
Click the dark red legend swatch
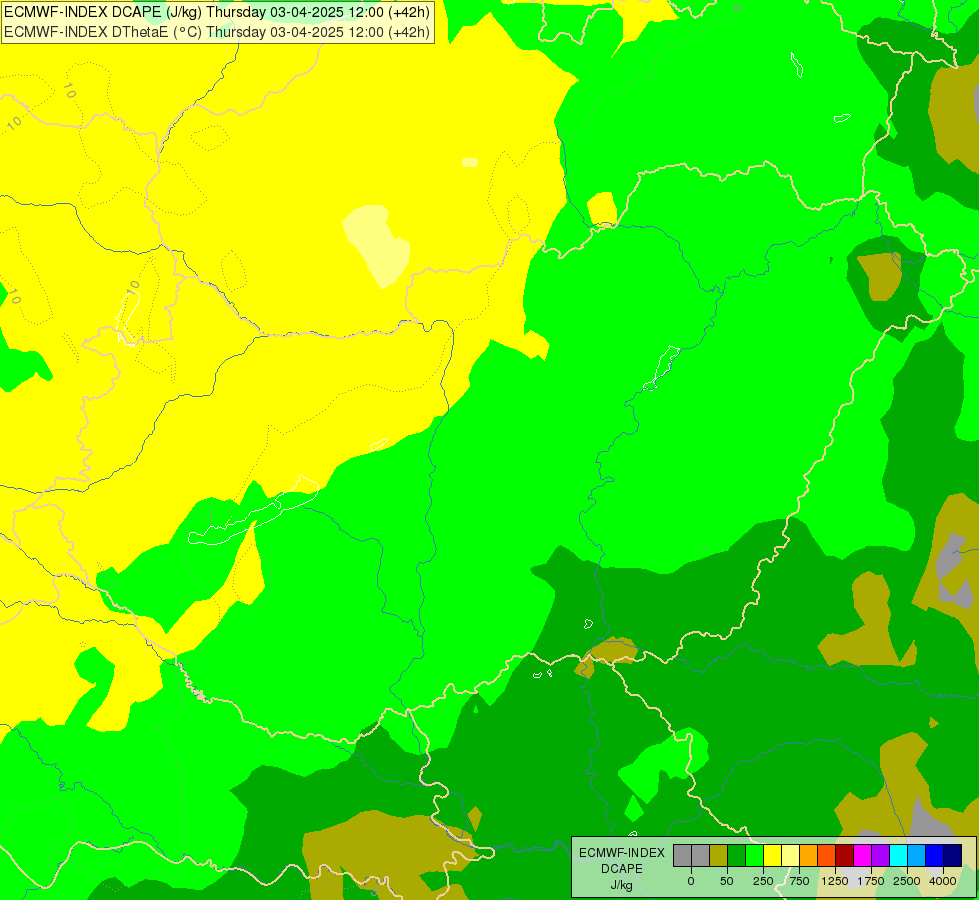point(845,855)
